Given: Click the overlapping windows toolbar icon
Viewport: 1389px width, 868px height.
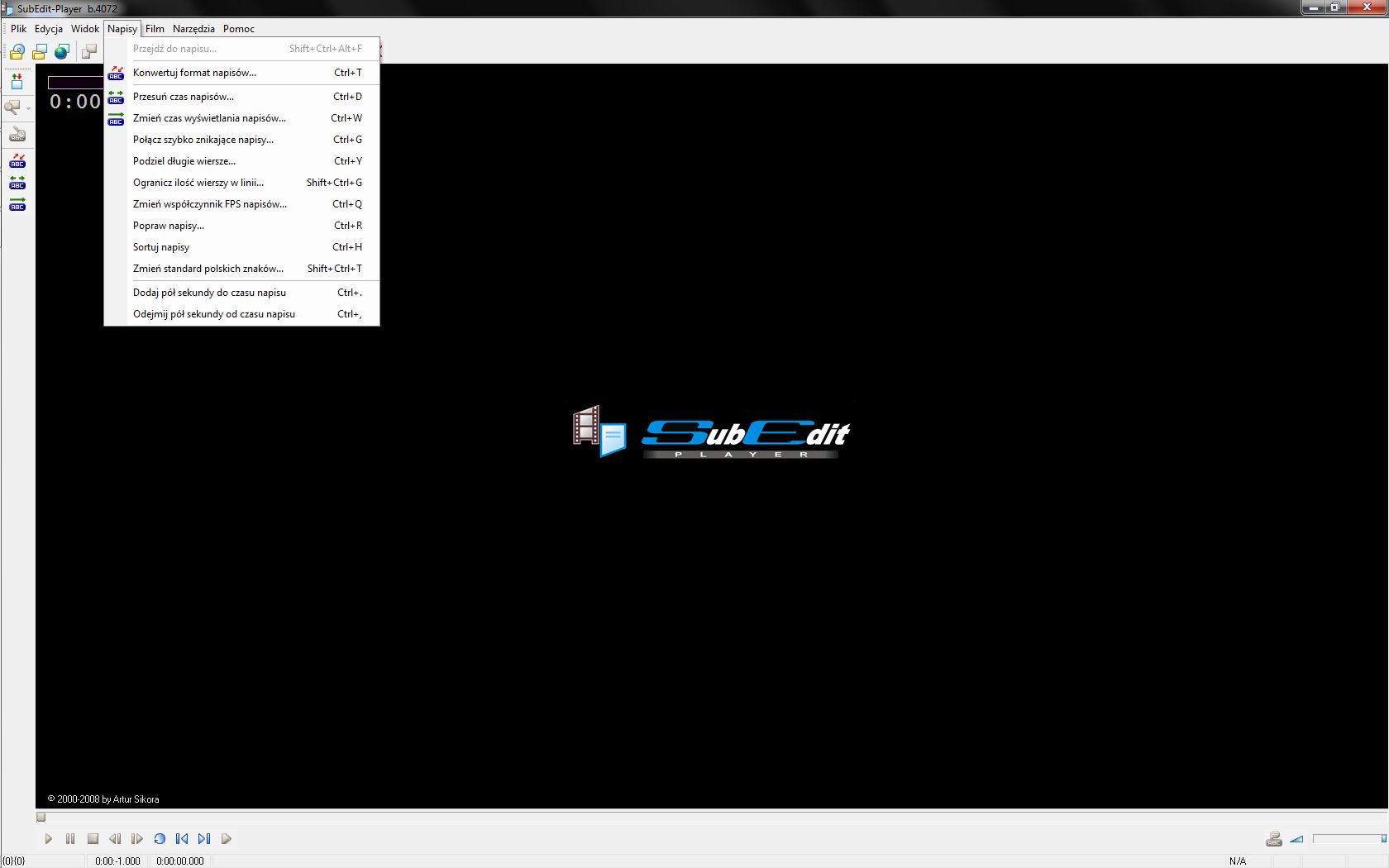Looking at the screenshot, I should (x=88, y=52).
